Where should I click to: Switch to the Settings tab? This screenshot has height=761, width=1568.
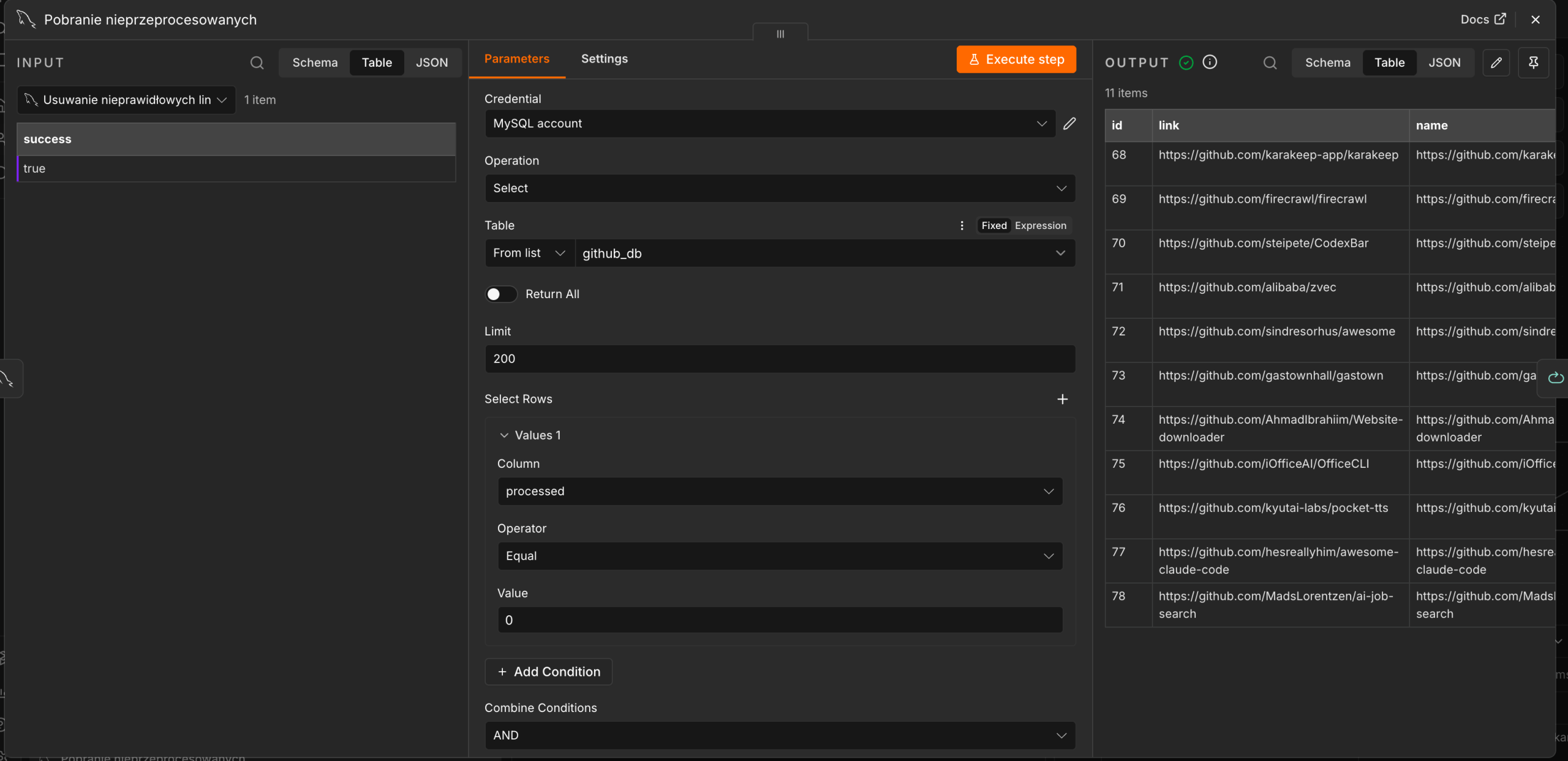[604, 59]
